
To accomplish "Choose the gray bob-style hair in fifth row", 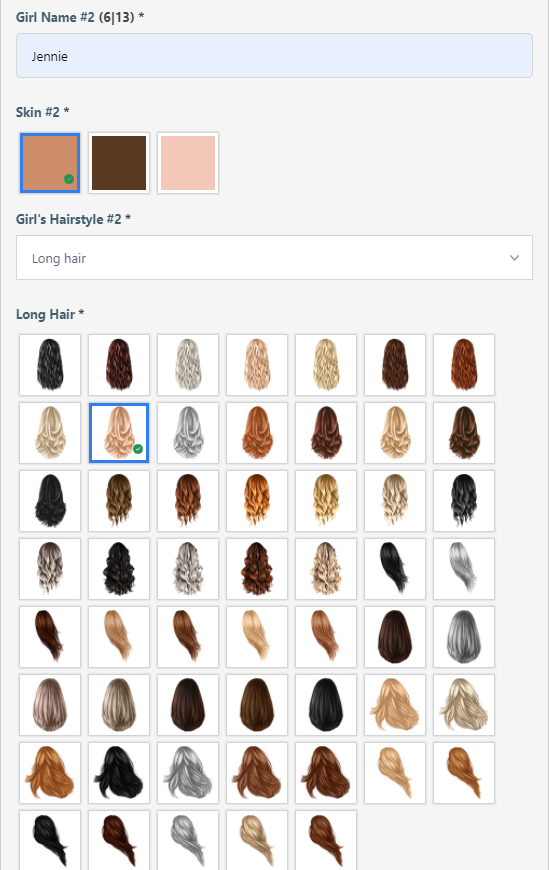I will pyautogui.click(x=464, y=637).
